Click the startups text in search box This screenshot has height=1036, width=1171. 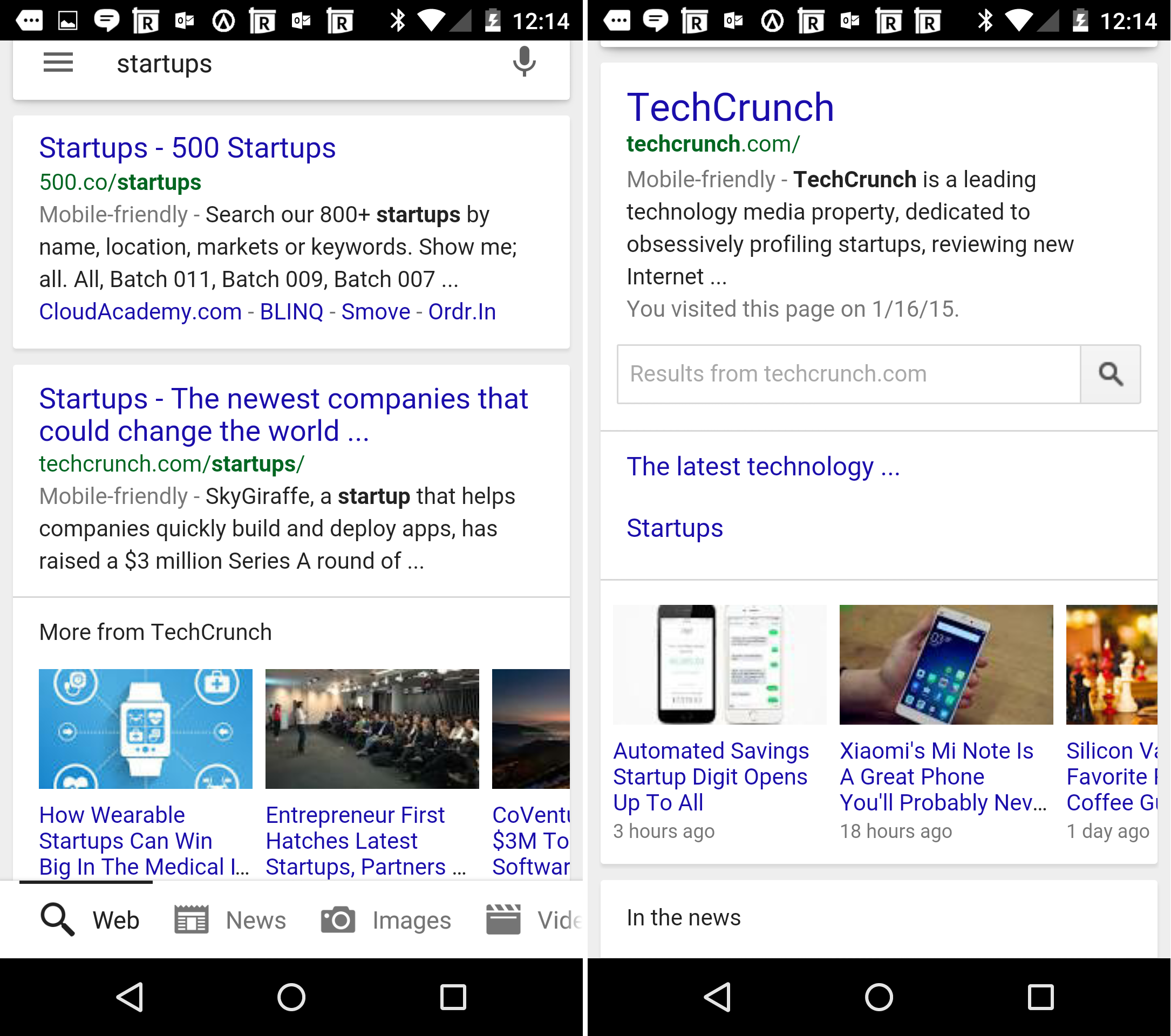(x=165, y=64)
